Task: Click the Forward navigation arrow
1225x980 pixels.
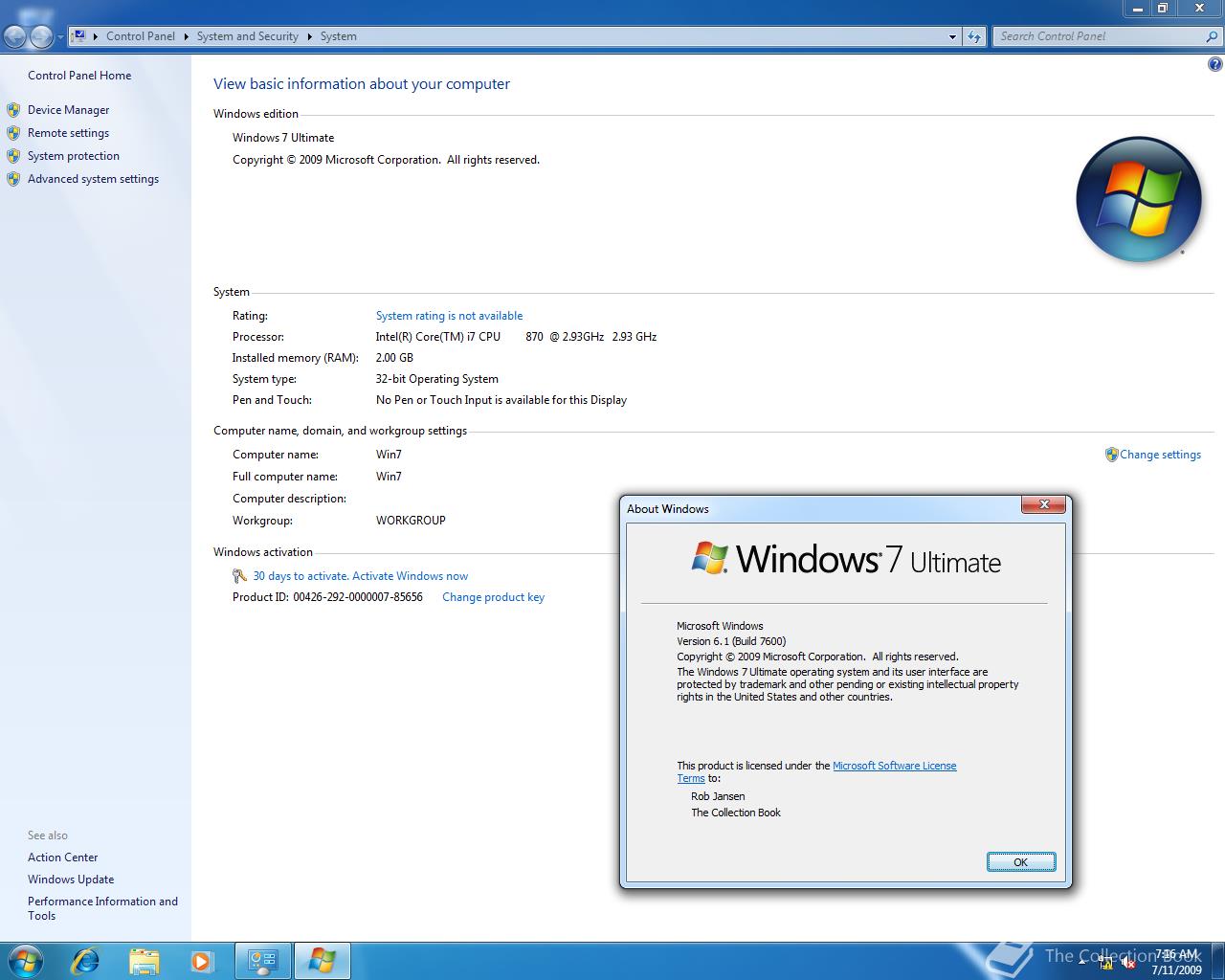Action: click(x=41, y=36)
